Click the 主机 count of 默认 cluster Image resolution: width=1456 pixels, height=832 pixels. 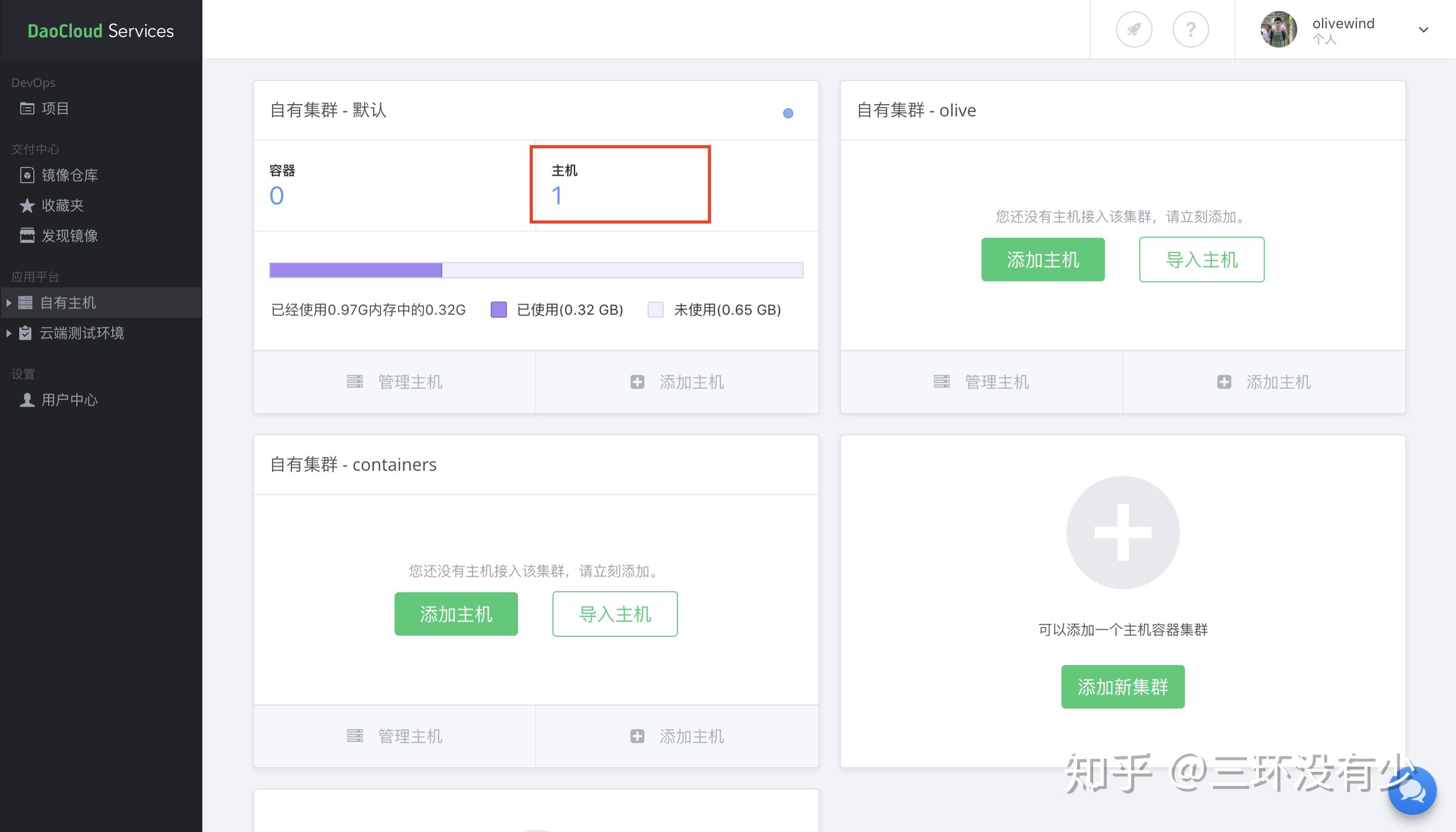(x=556, y=196)
